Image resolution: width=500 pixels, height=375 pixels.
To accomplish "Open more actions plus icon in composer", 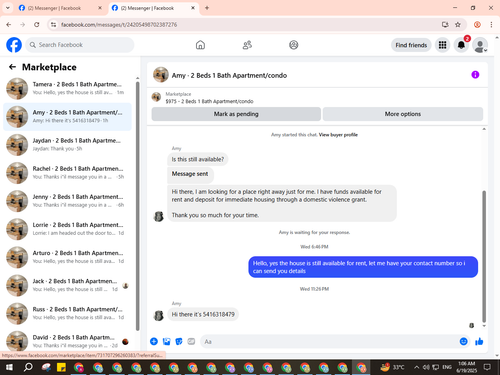I will pyautogui.click(x=154, y=341).
